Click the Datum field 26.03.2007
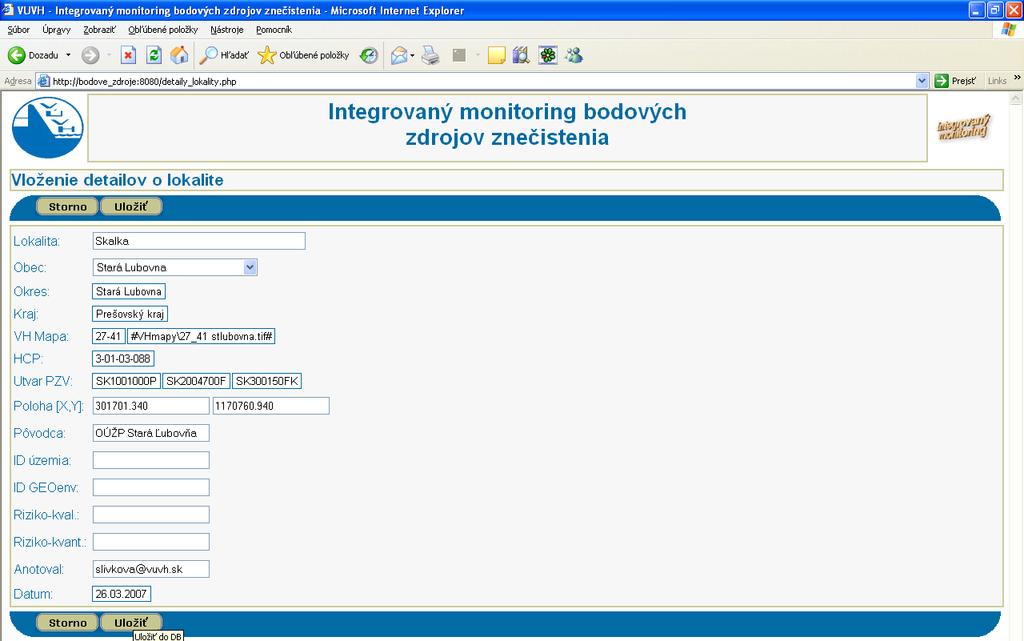Image resolution: width=1024 pixels, height=641 pixels. coord(121,594)
